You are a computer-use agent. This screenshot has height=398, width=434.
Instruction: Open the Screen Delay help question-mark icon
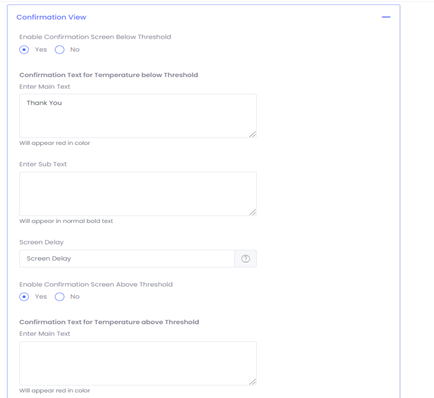click(246, 259)
